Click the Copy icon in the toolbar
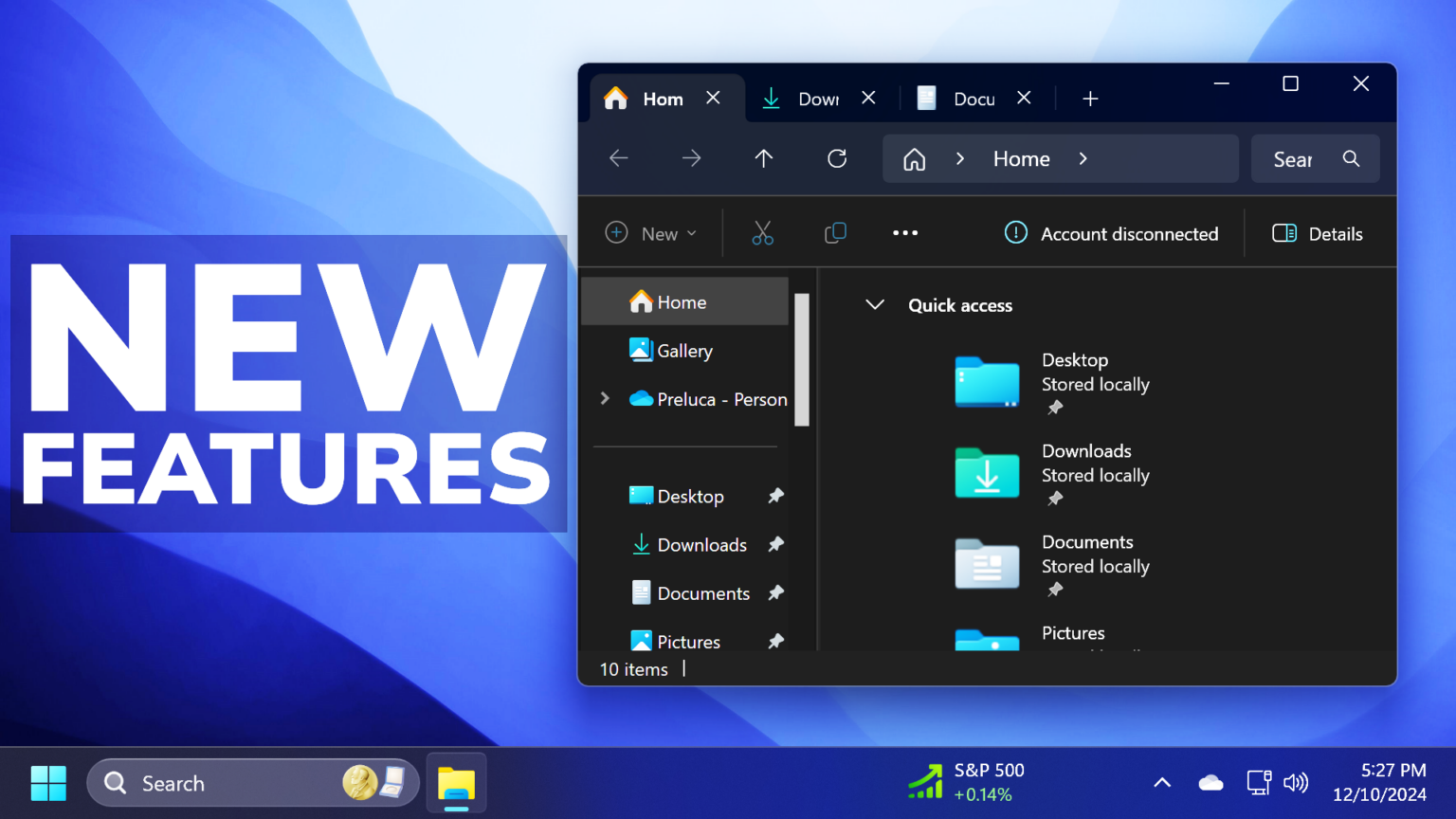Image resolution: width=1456 pixels, height=819 pixels. point(835,232)
